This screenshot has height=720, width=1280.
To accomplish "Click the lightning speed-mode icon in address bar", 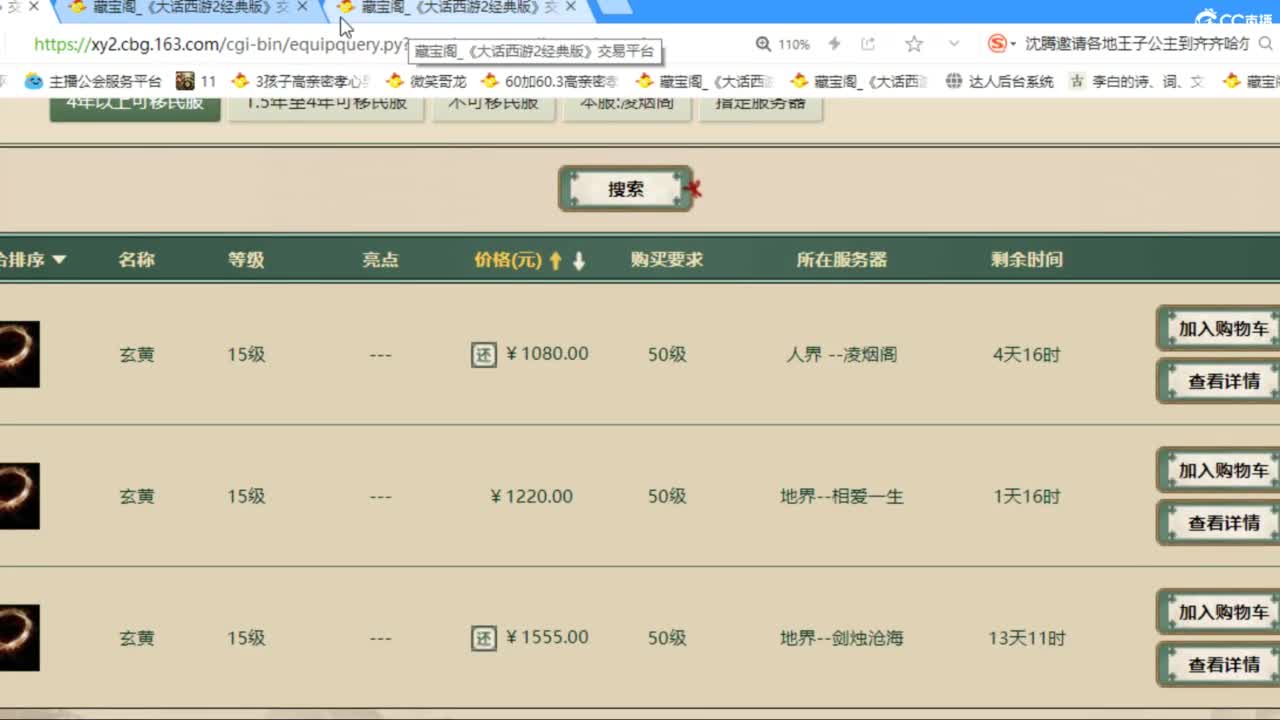I will pyautogui.click(x=835, y=44).
